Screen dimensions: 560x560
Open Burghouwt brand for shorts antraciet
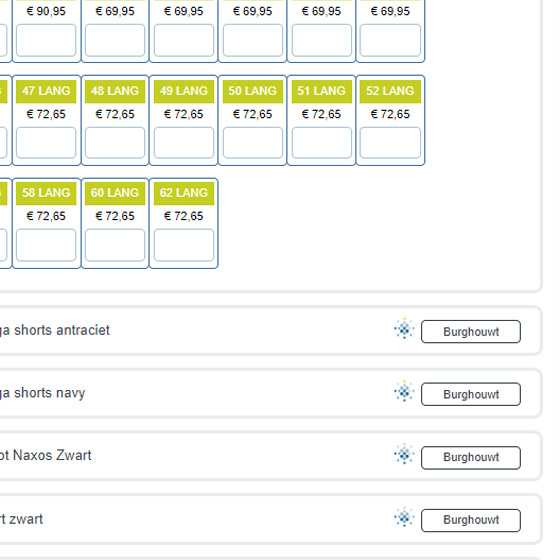tap(471, 332)
